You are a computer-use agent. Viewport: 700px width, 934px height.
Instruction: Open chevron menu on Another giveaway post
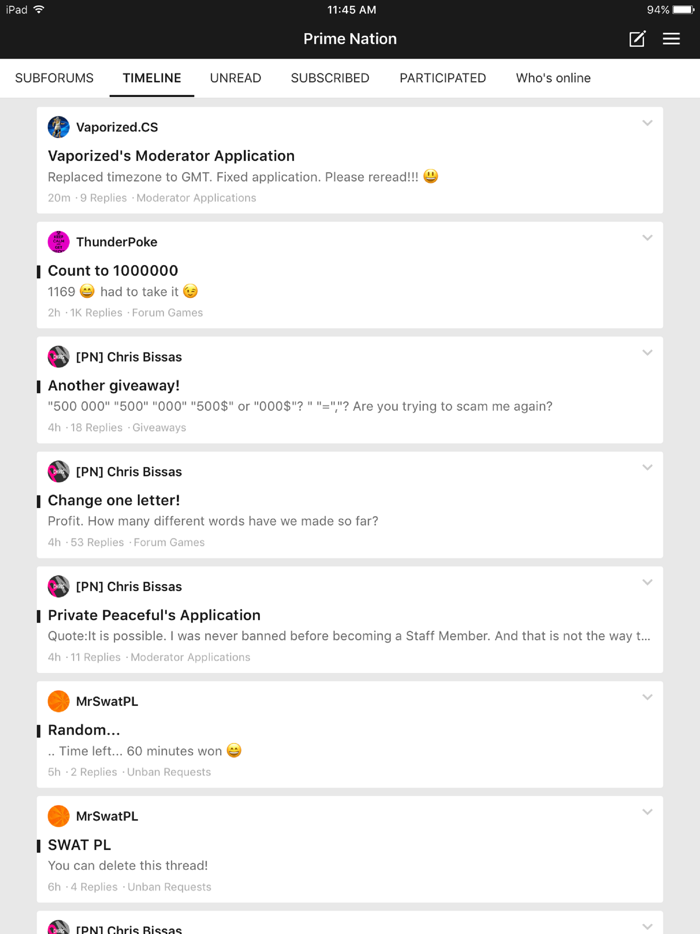(x=647, y=354)
